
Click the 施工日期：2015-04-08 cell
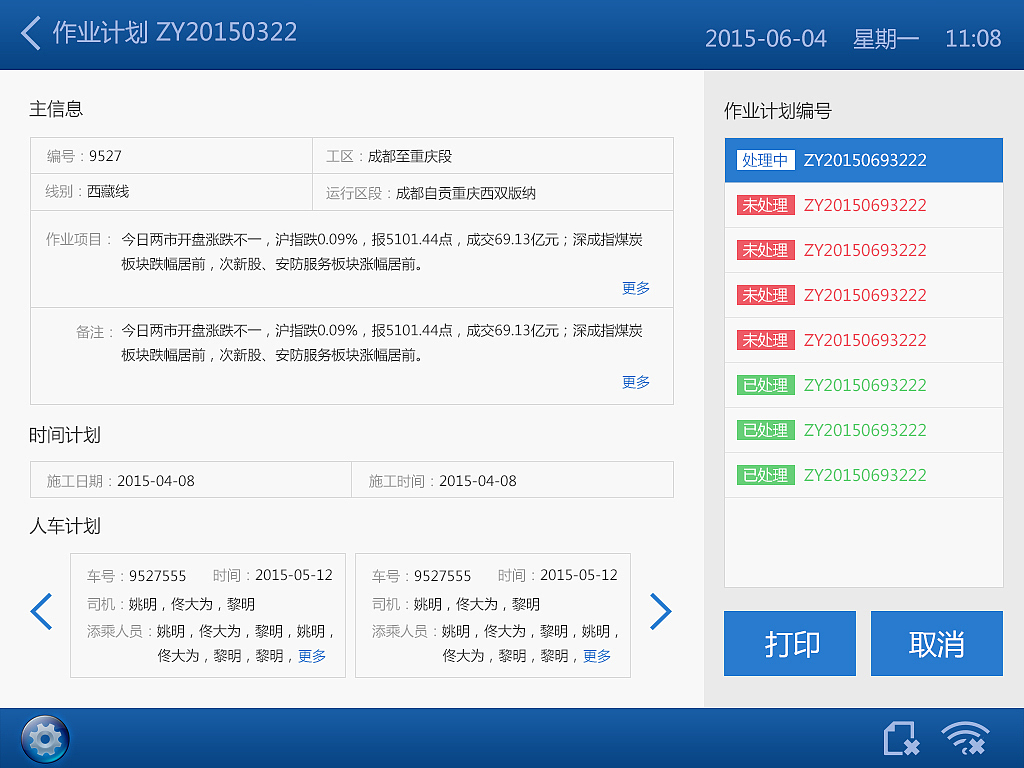coord(191,480)
